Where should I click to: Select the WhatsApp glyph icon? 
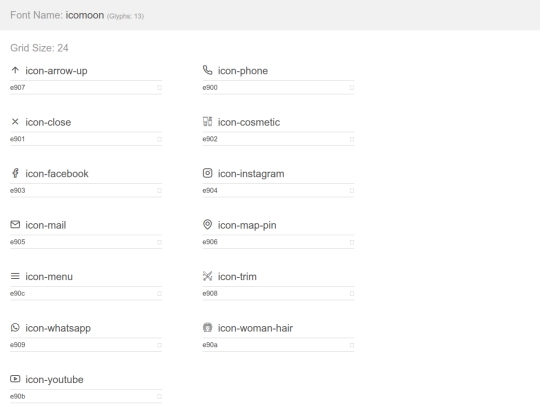15,327
